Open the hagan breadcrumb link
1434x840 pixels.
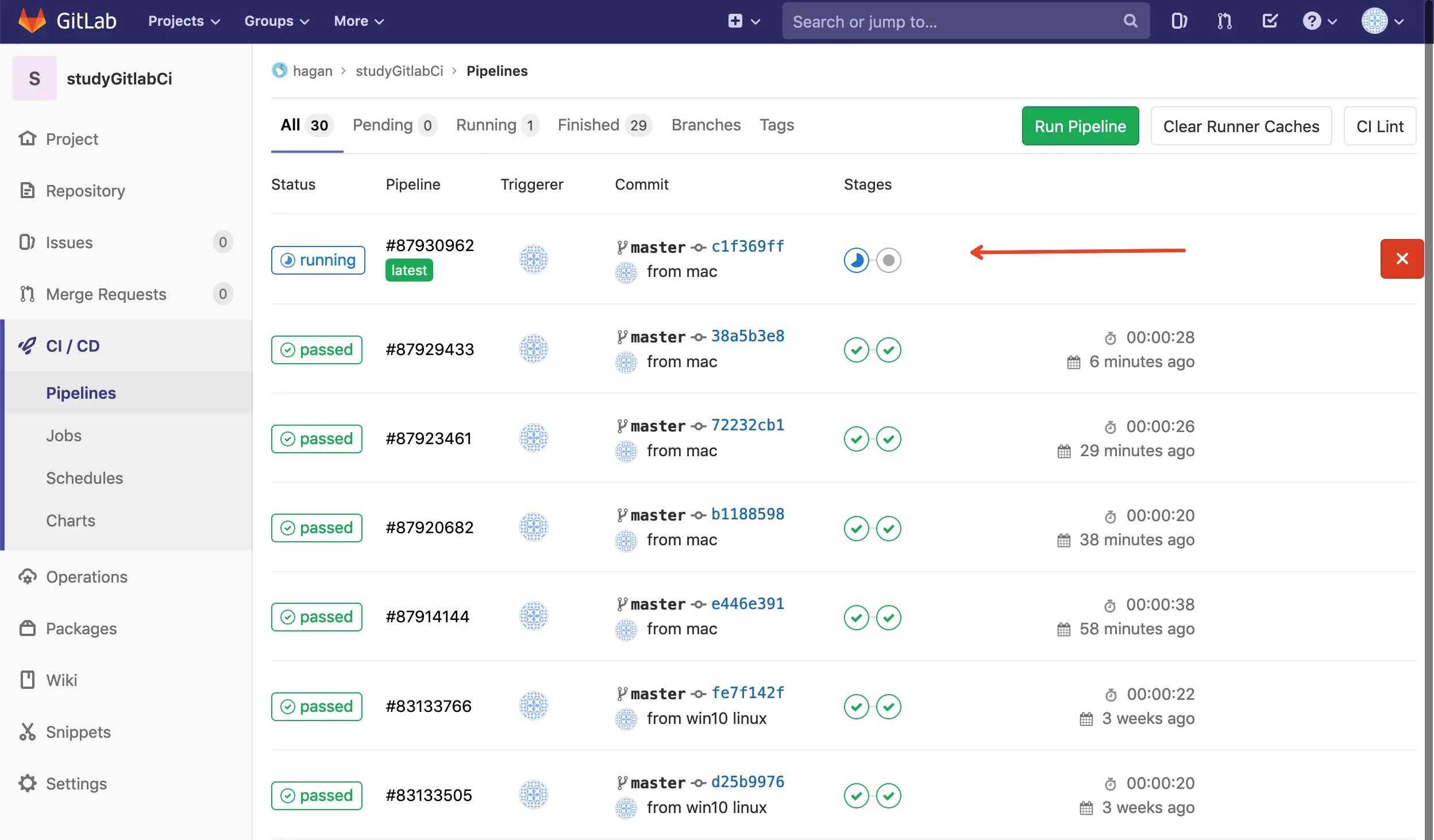click(x=313, y=71)
